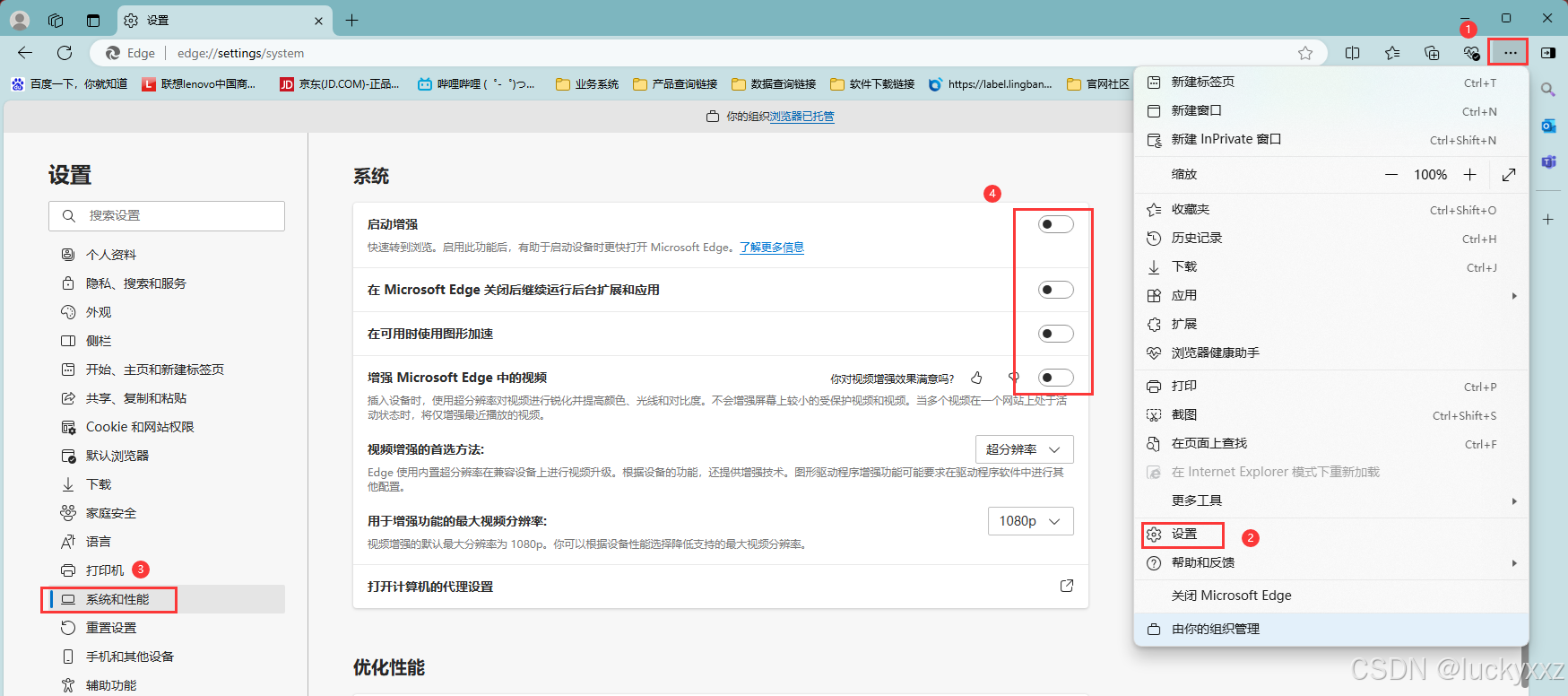Click the full screen zoom arrow icon
1568x696 pixels.
point(1509,175)
